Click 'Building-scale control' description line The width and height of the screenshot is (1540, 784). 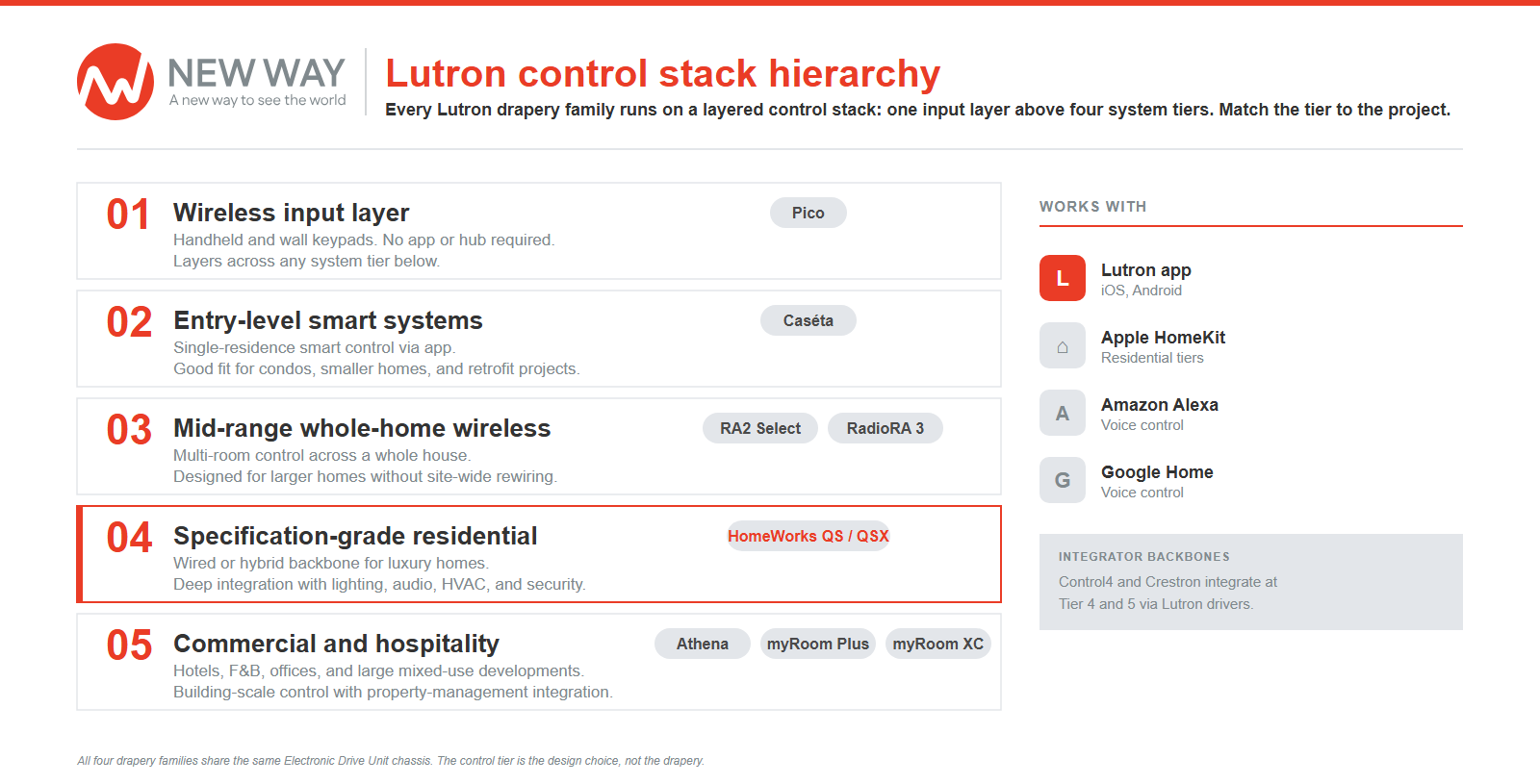[393, 693]
